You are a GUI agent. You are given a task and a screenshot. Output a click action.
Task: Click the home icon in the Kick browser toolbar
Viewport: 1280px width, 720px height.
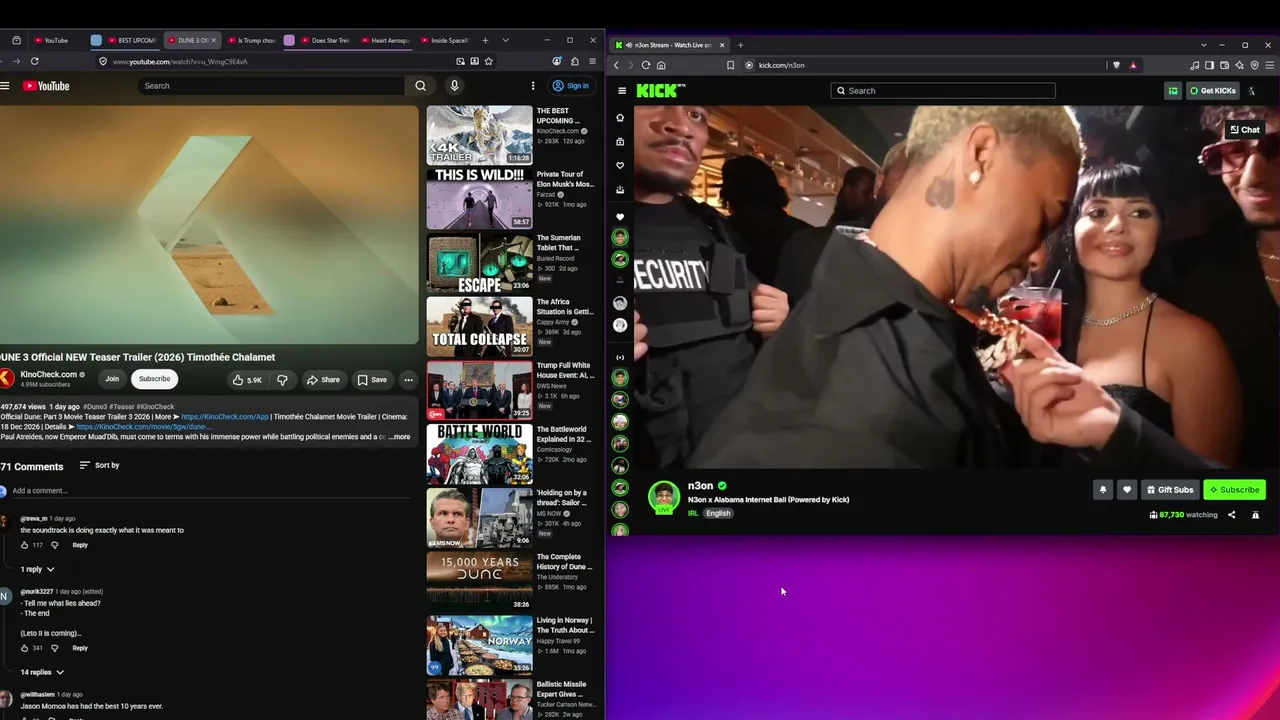[x=661, y=65]
